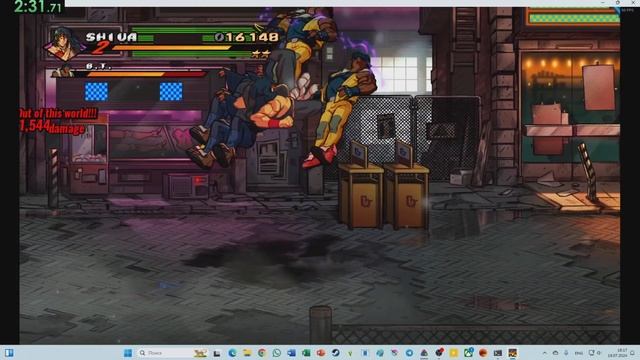Screen dimensions: 640x360
Task: Switch the ENG input language
Action: tap(579, 353)
